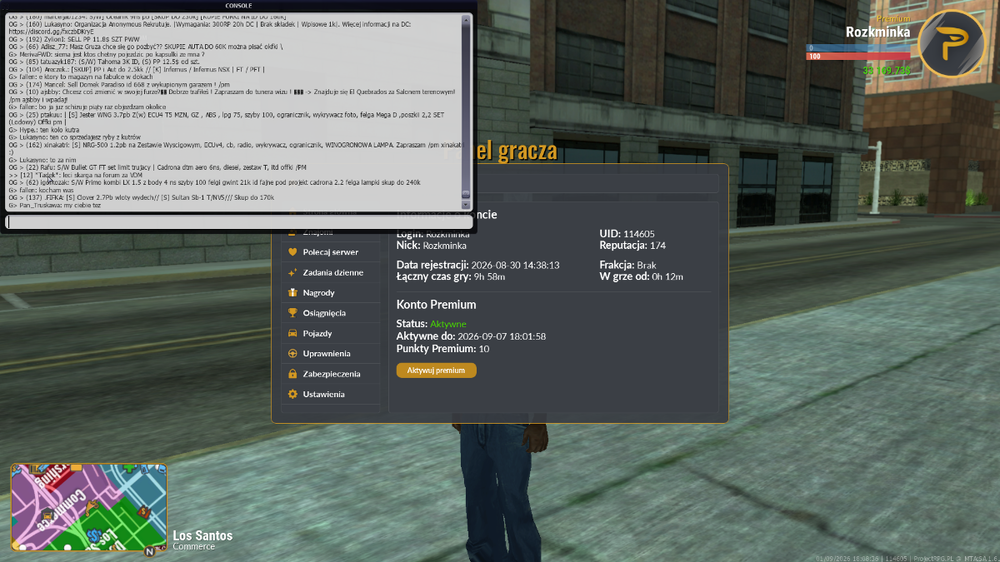Image resolution: width=1000 pixels, height=562 pixels.
Task: Click the MerivaFWD console line about kapsulki
Action: tap(107, 55)
